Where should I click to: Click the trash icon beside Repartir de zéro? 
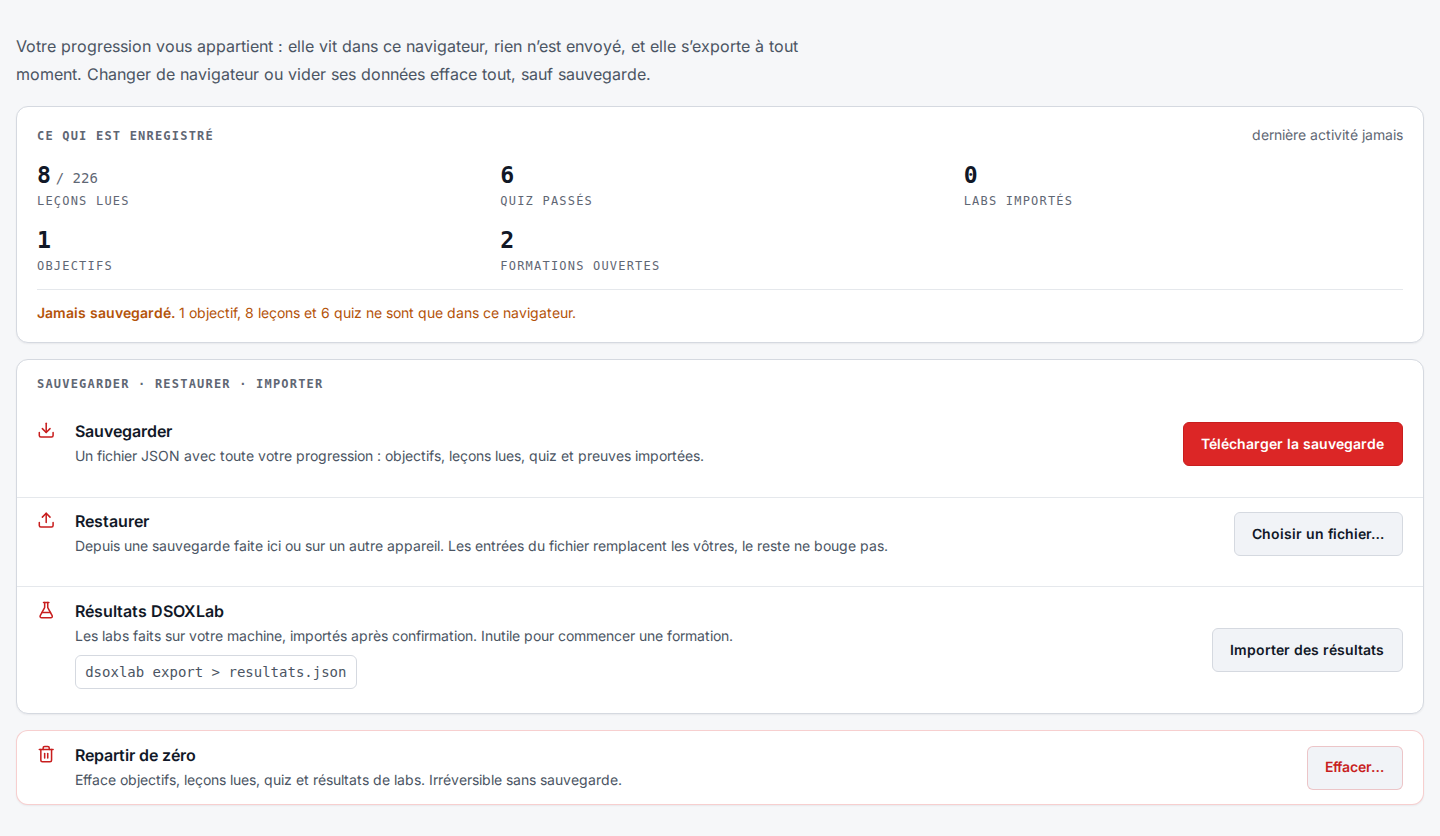pos(46,755)
